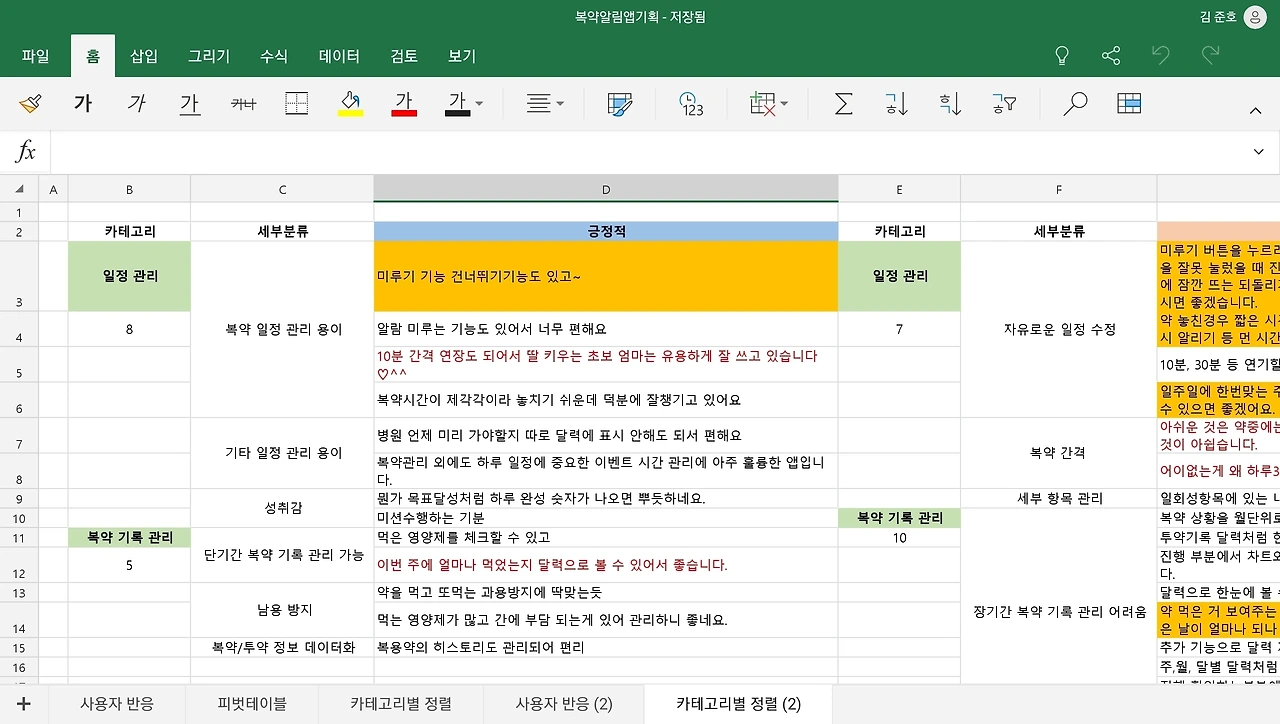Expand the formula bar chevron

pyautogui.click(x=1258, y=152)
